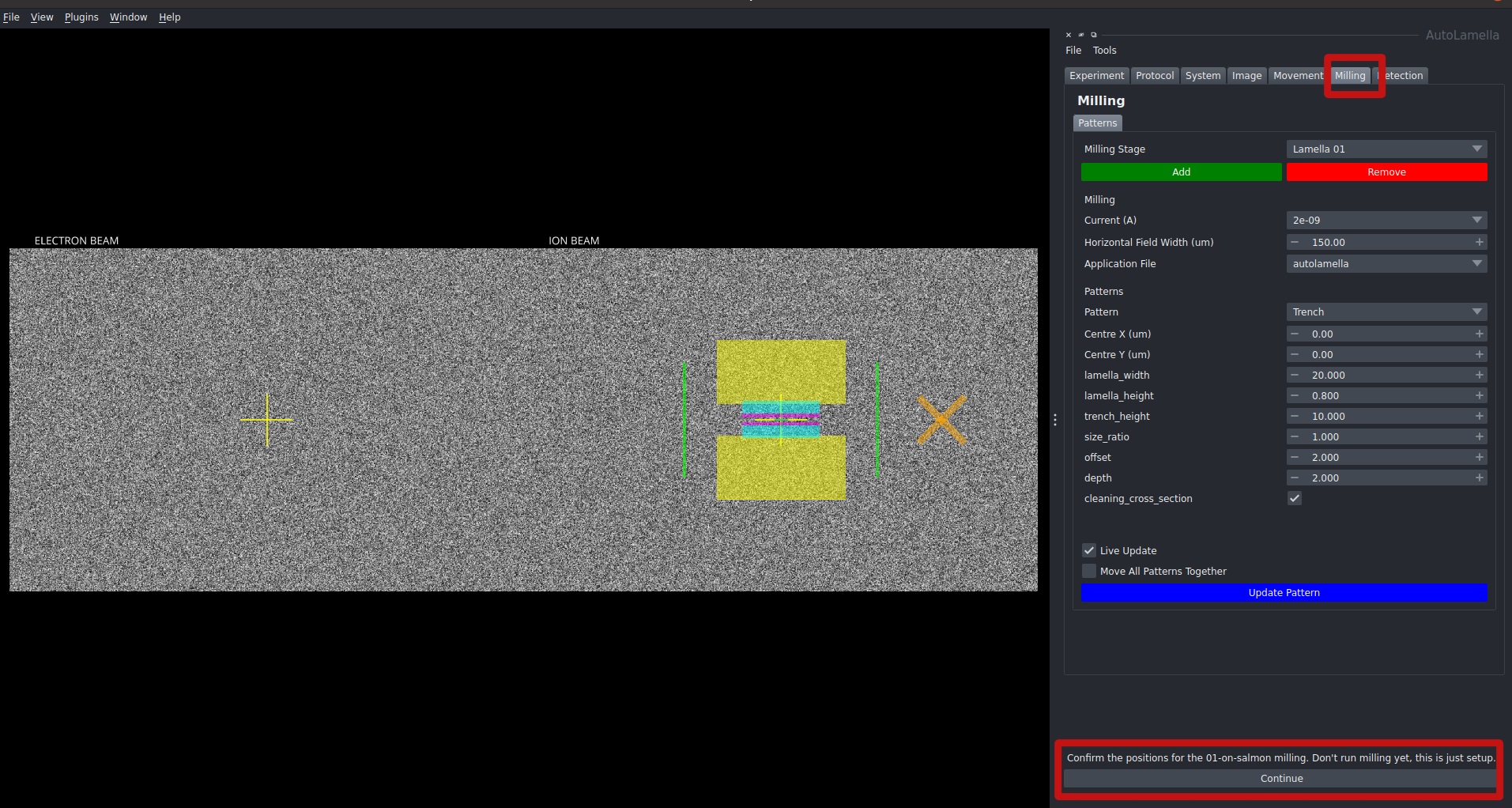Open the Plugins menu

81,17
